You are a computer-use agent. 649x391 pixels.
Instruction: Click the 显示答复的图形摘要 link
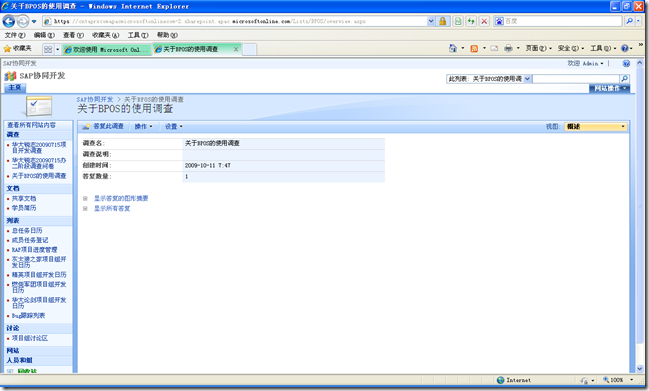pyautogui.click(x=121, y=199)
